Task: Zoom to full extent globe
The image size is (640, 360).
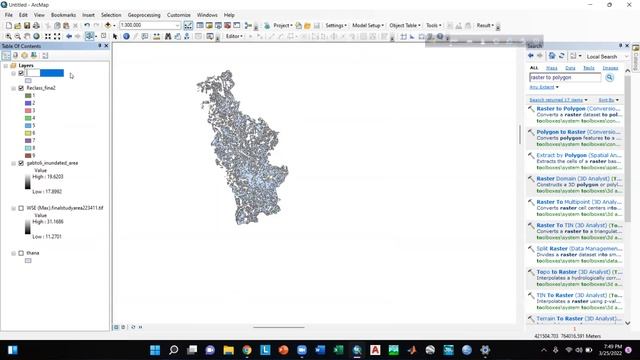Action: [36, 36]
